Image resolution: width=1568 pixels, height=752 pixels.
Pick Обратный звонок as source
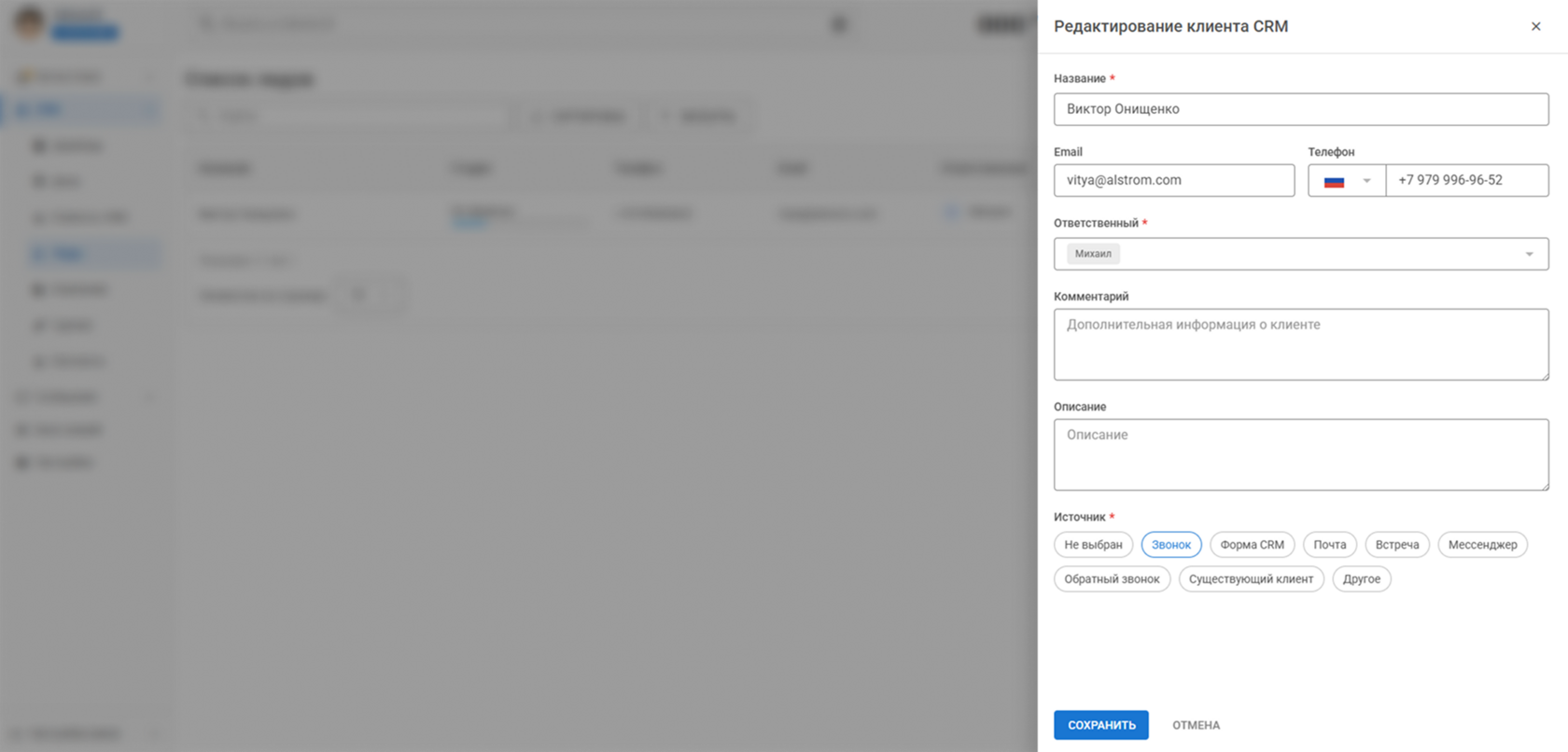[x=1112, y=579]
